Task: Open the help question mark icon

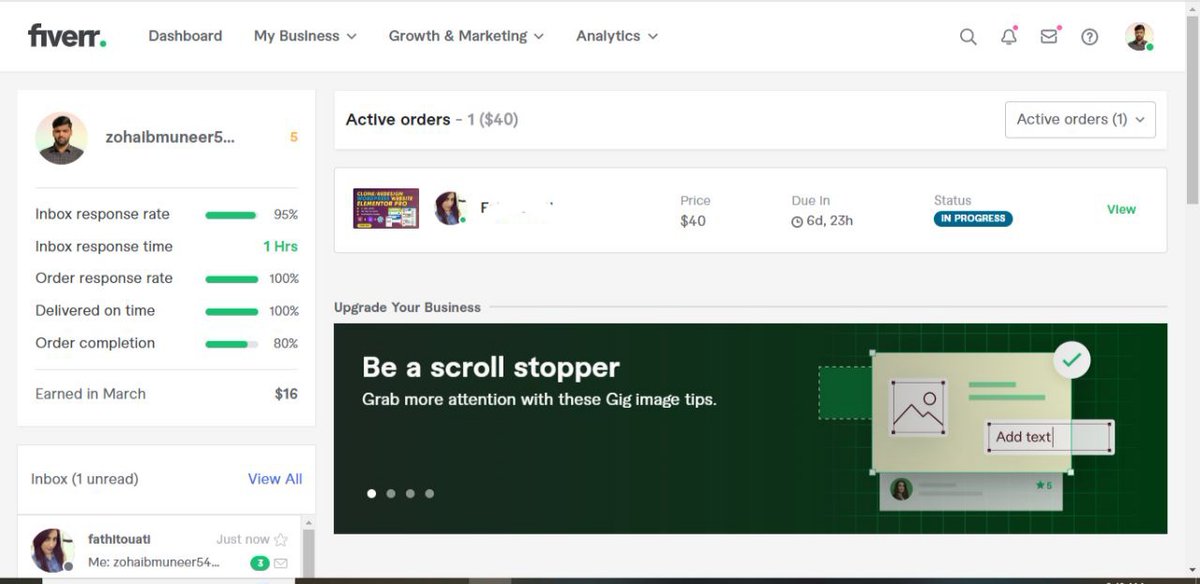Action: [x=1090, y=37]
